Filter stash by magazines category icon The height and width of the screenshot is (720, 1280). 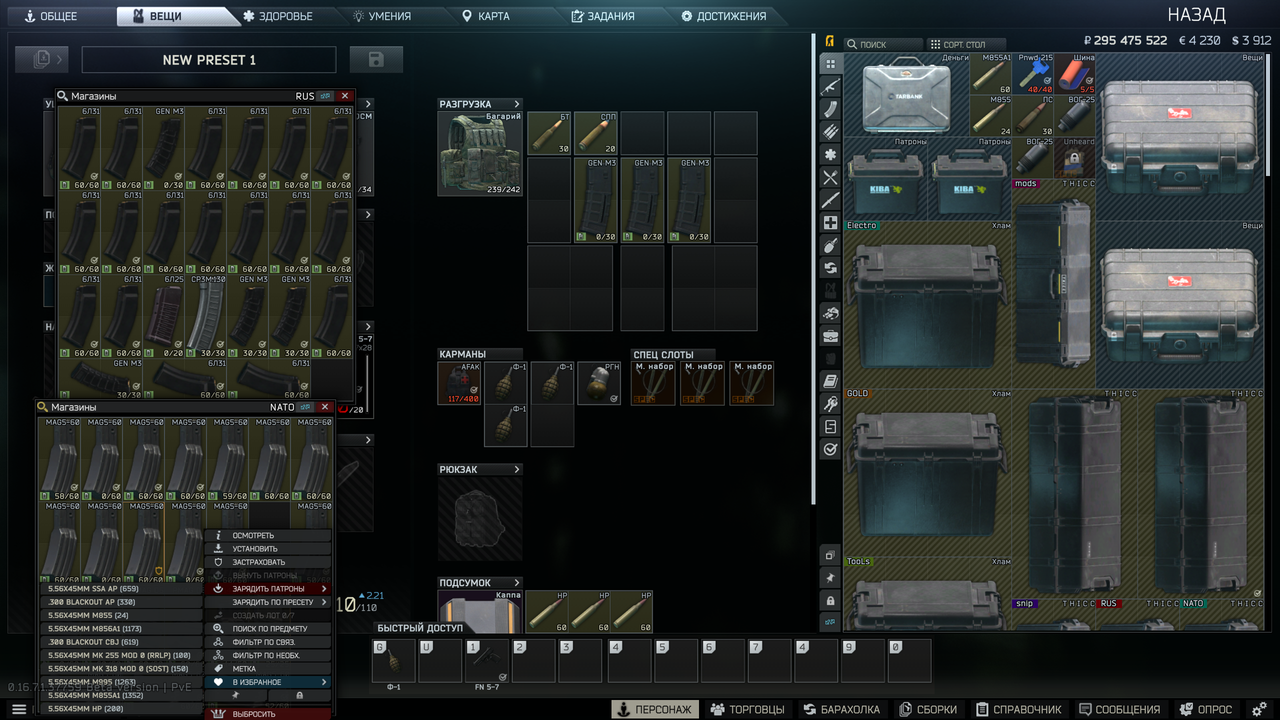(830, 109)
